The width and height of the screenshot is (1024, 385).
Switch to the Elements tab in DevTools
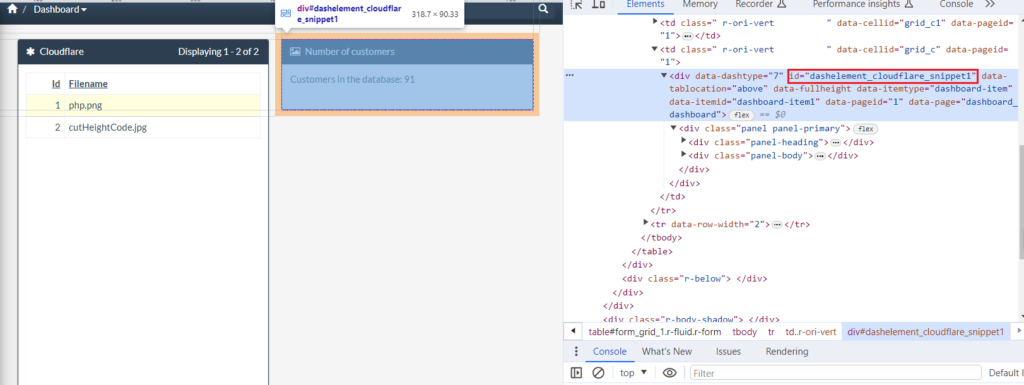click(645, 5)
